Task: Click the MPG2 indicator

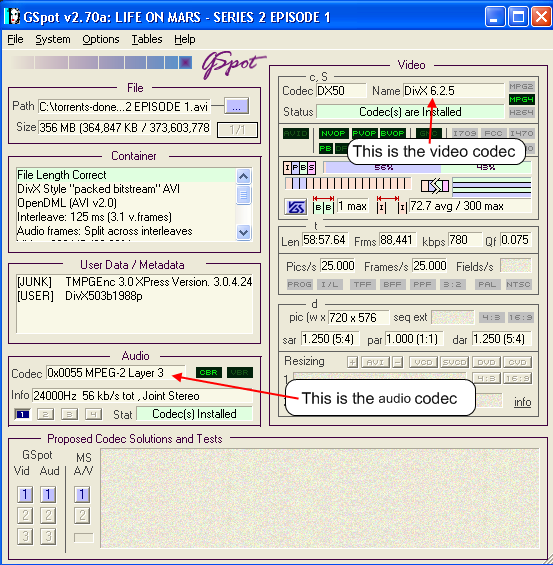Action: coord(521,86)
